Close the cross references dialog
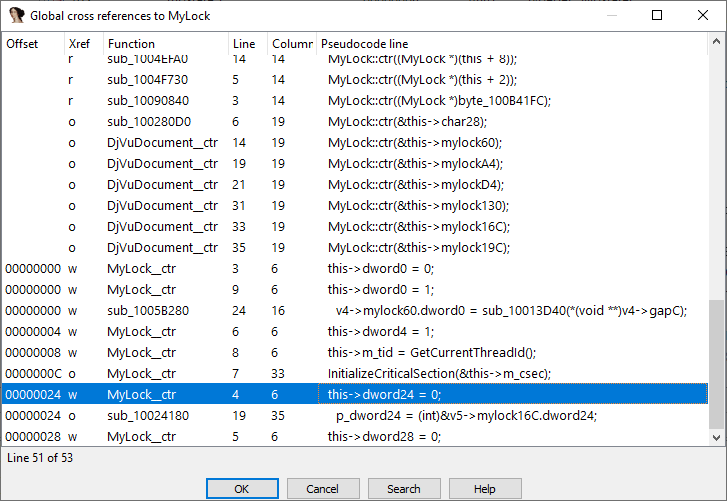The image size is (727, 501). point(702,15)
